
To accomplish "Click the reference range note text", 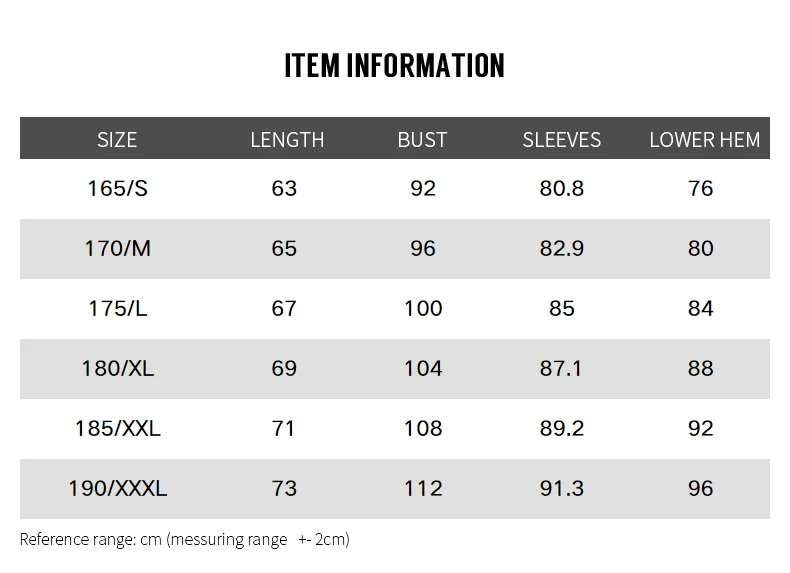I will pos(184,539).
